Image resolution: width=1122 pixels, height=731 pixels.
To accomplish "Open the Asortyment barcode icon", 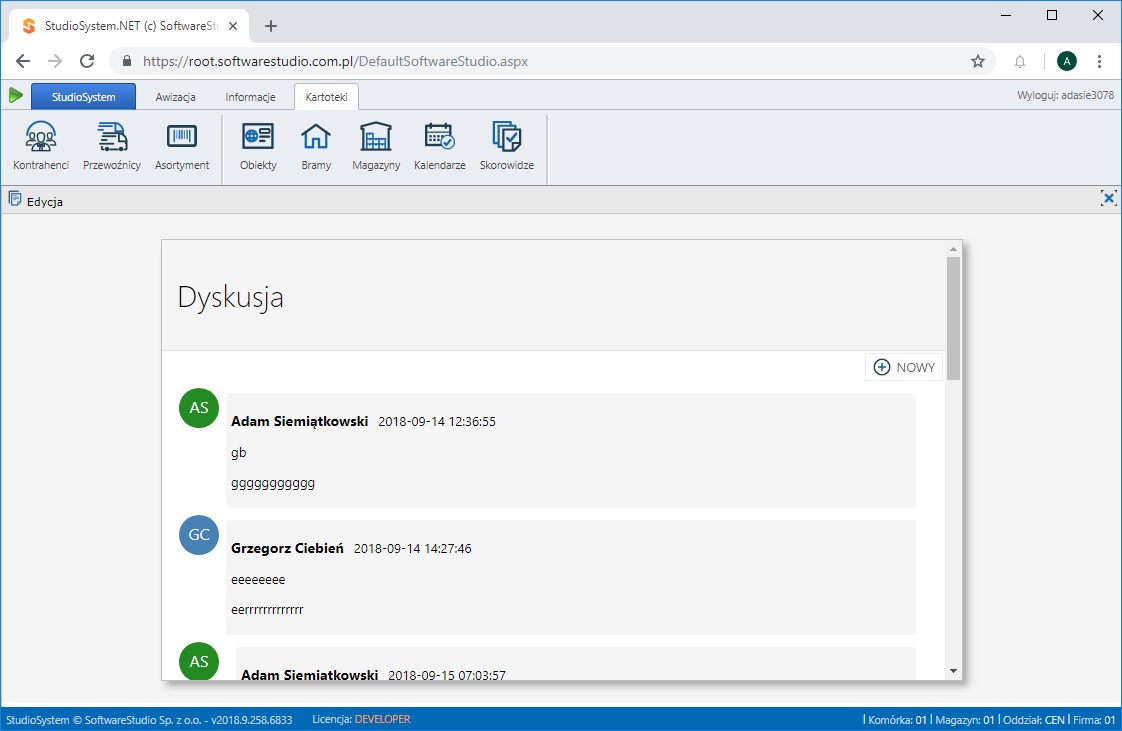I will (x=182, y=147).
